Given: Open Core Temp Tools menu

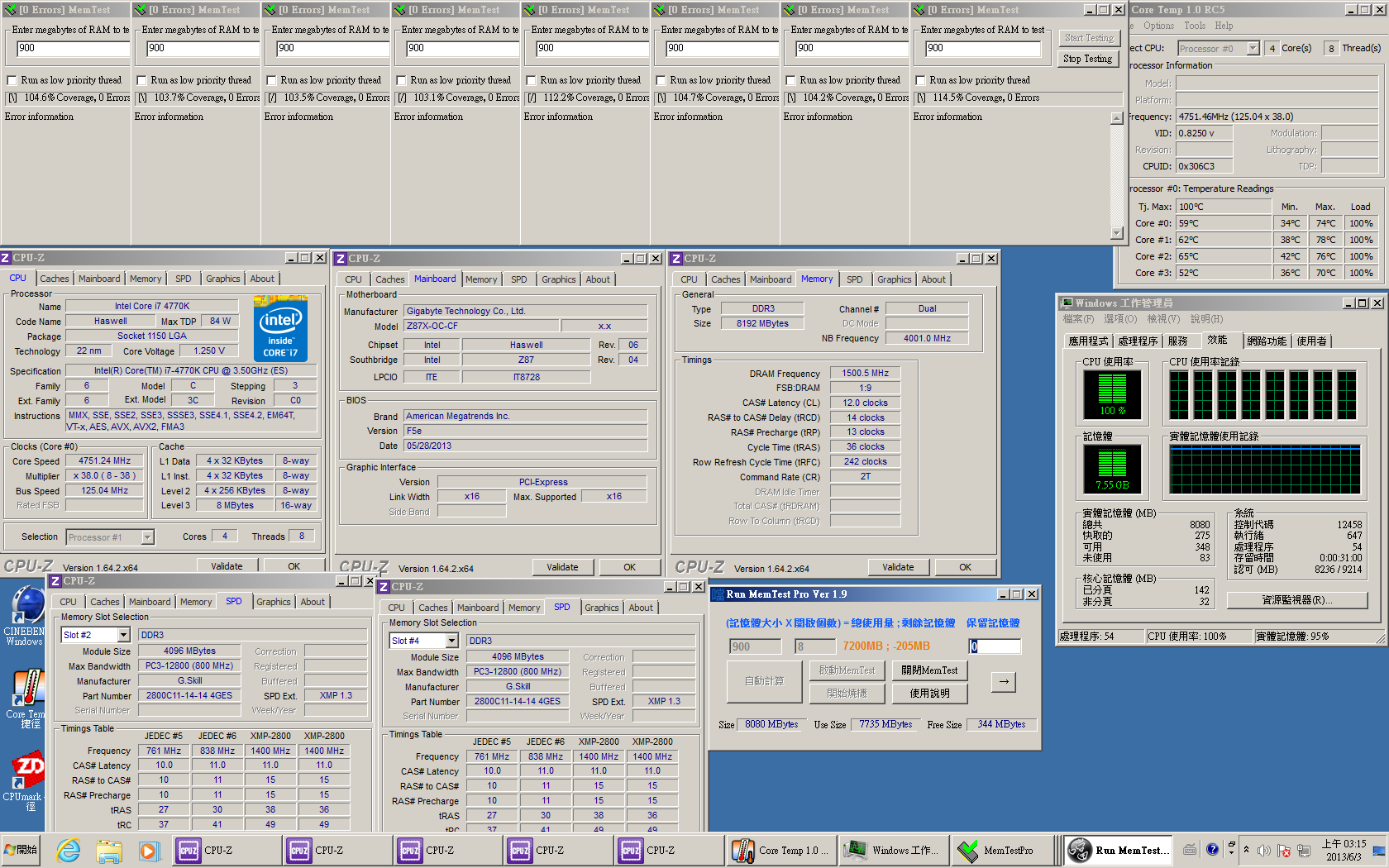Looking at the screenshot, I should pyautogui.click(x=1195, y=26).
